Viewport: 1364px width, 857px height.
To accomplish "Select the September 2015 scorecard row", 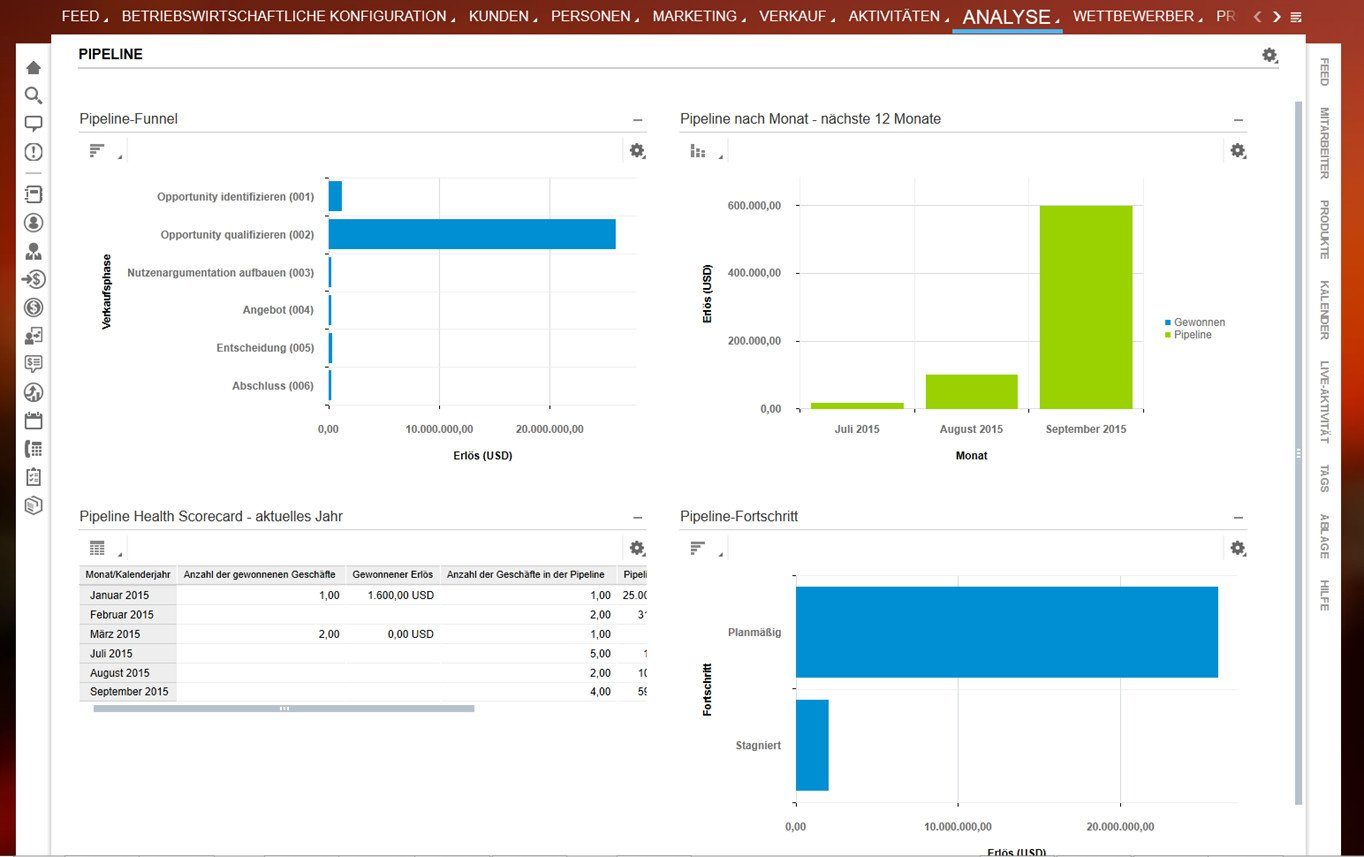I will click(x=362, y=691).
